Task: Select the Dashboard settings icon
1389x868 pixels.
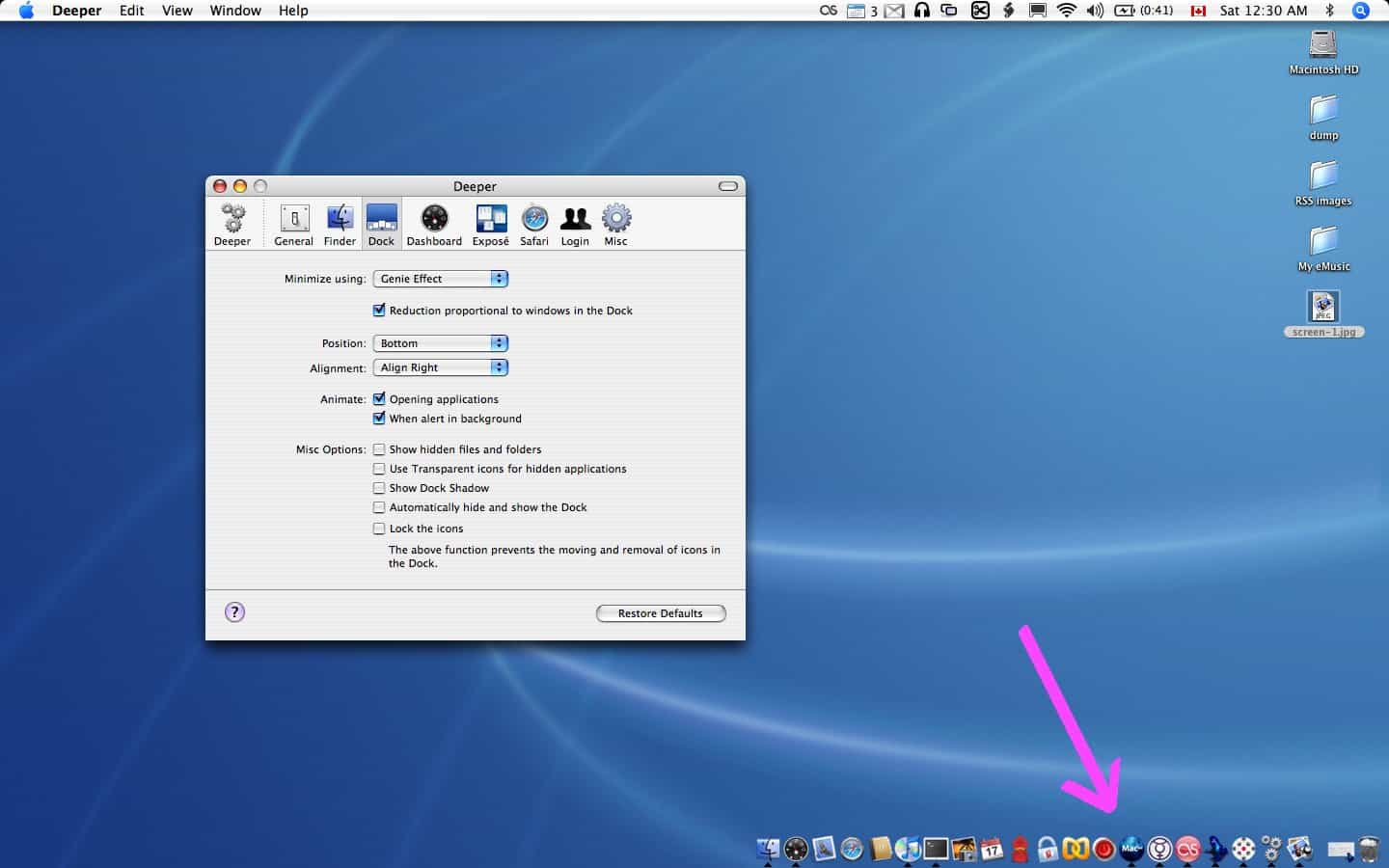Action: (433, 223)
